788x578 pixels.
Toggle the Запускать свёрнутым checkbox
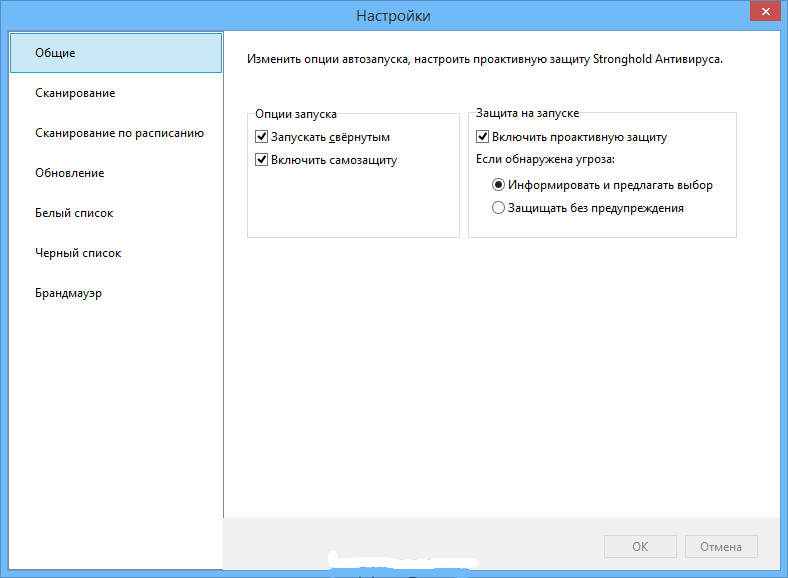click(261, 137)
